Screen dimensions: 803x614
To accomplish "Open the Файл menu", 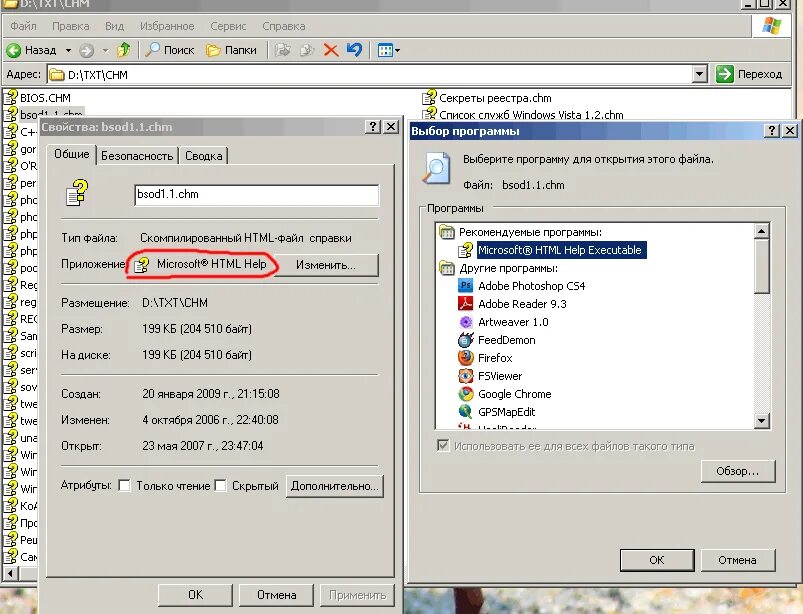I will [23, 26].
